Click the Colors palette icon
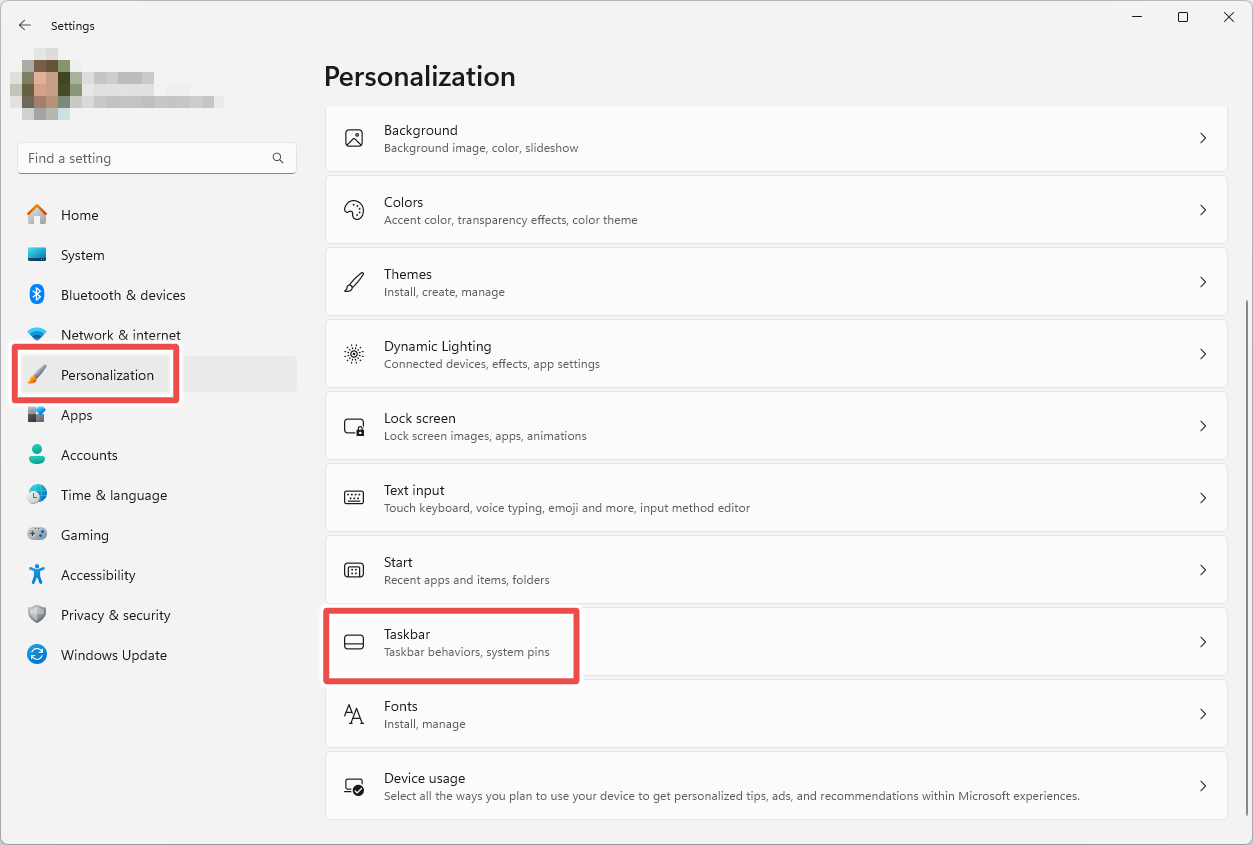The image size is (1253, 845). click(x=354, y=210)
